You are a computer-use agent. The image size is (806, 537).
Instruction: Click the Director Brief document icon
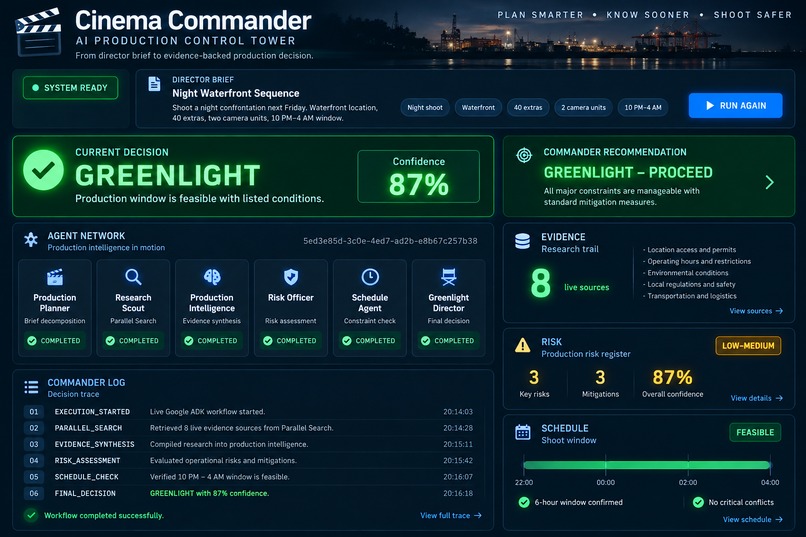point(154,83)
